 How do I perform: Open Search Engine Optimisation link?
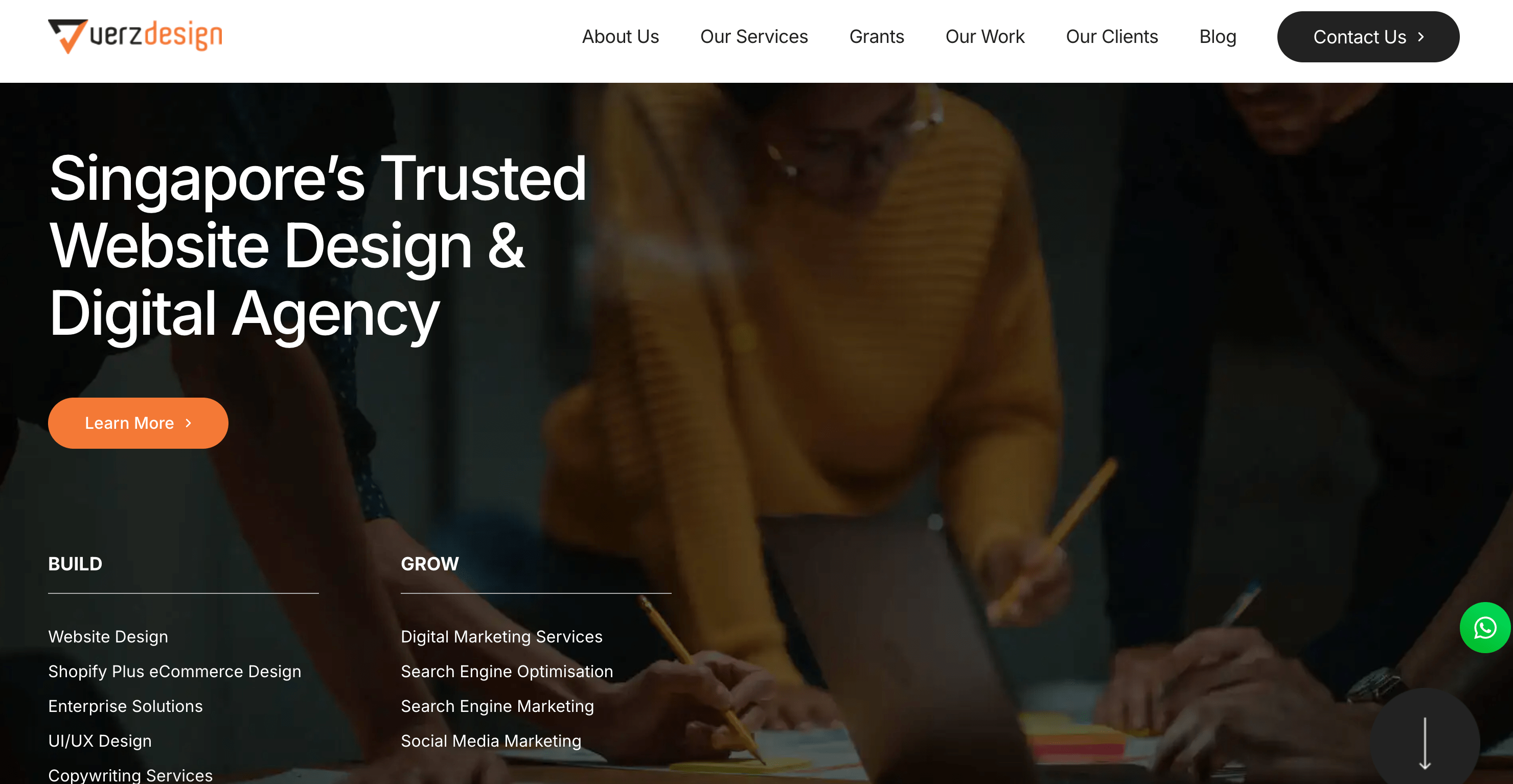[507, 671]
